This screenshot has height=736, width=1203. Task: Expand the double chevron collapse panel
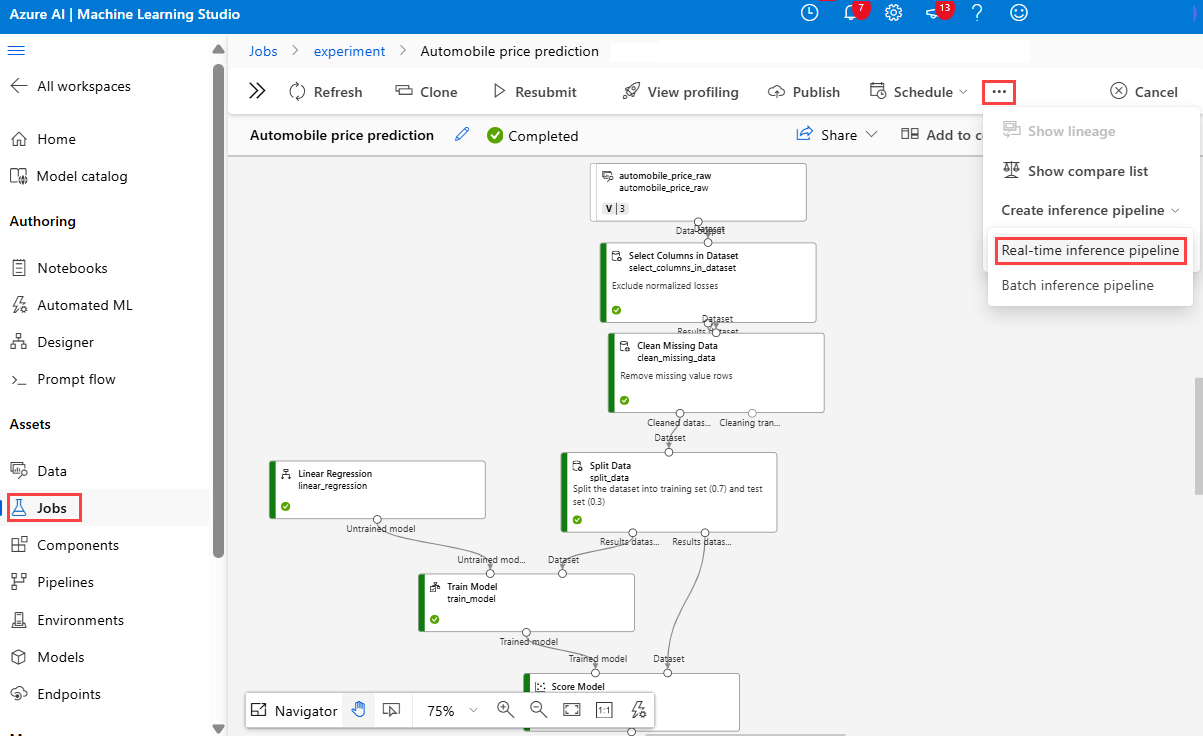[257, 92]
